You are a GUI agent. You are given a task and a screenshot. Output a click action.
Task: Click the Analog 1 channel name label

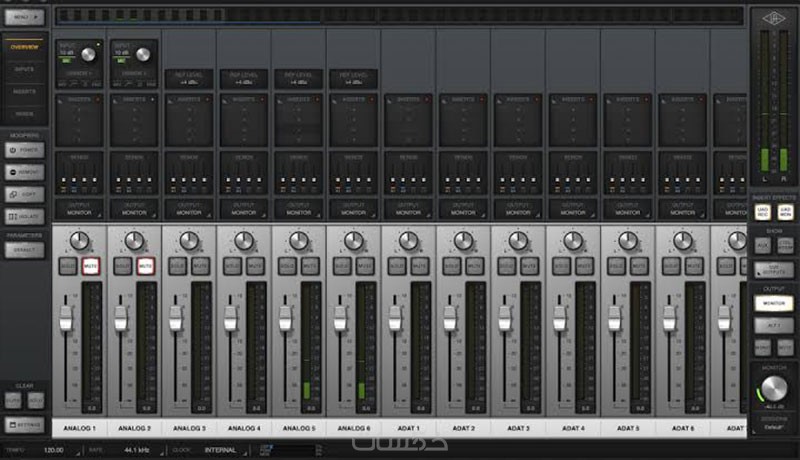tap(79, 428)
